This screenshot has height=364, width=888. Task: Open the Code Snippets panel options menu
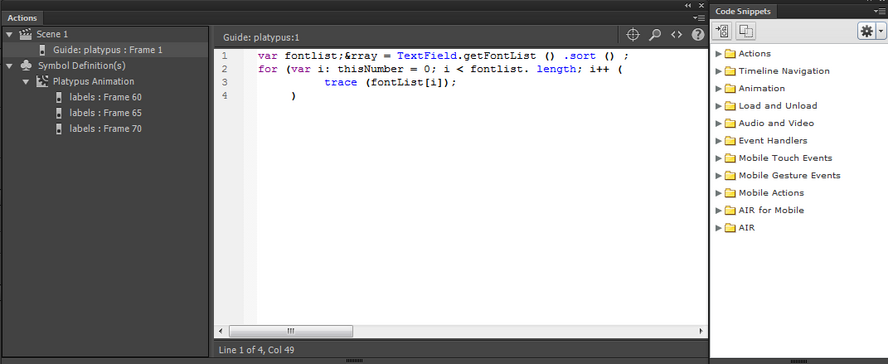(880, 11)
